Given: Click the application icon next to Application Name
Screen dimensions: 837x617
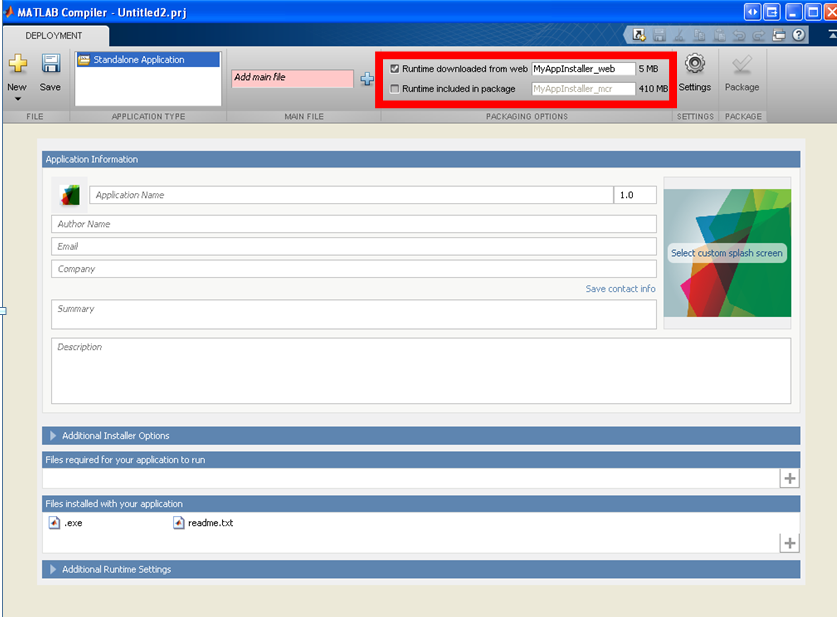Looking at the screenshot, I should tap(69, 195).
